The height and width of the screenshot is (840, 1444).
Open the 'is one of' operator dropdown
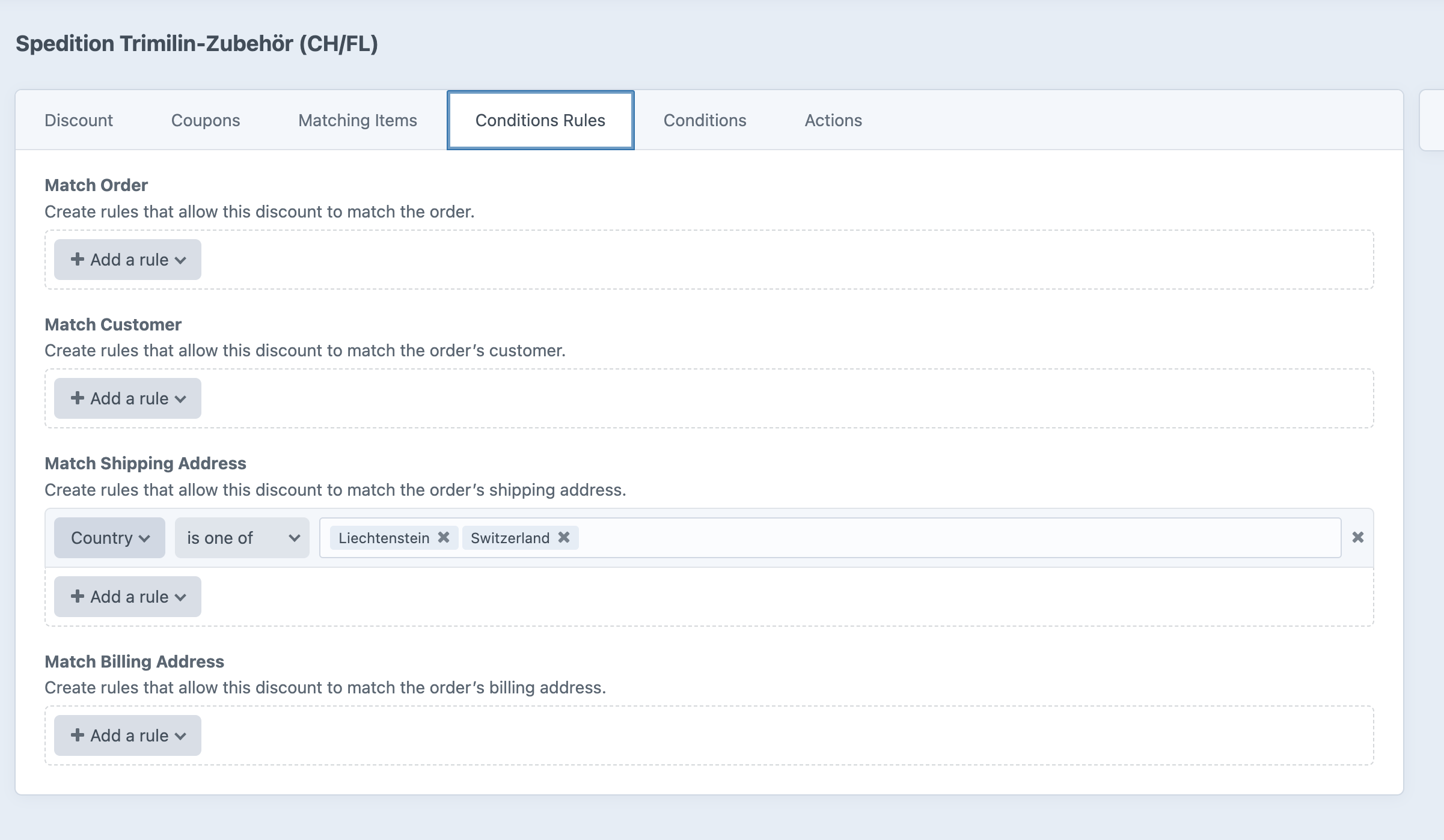click(240, 537)
